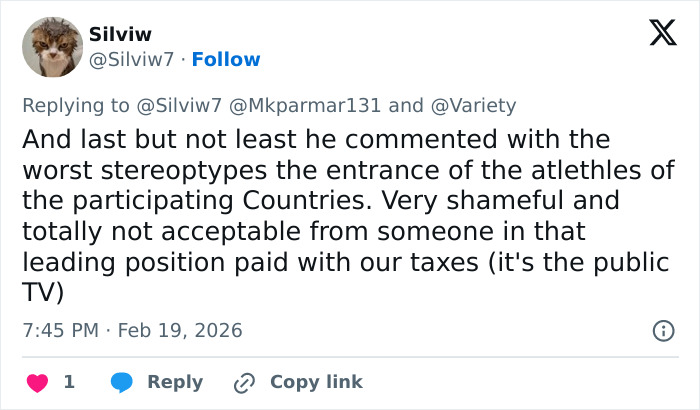Click the final 'TV)' tweet line

(42, 293)
